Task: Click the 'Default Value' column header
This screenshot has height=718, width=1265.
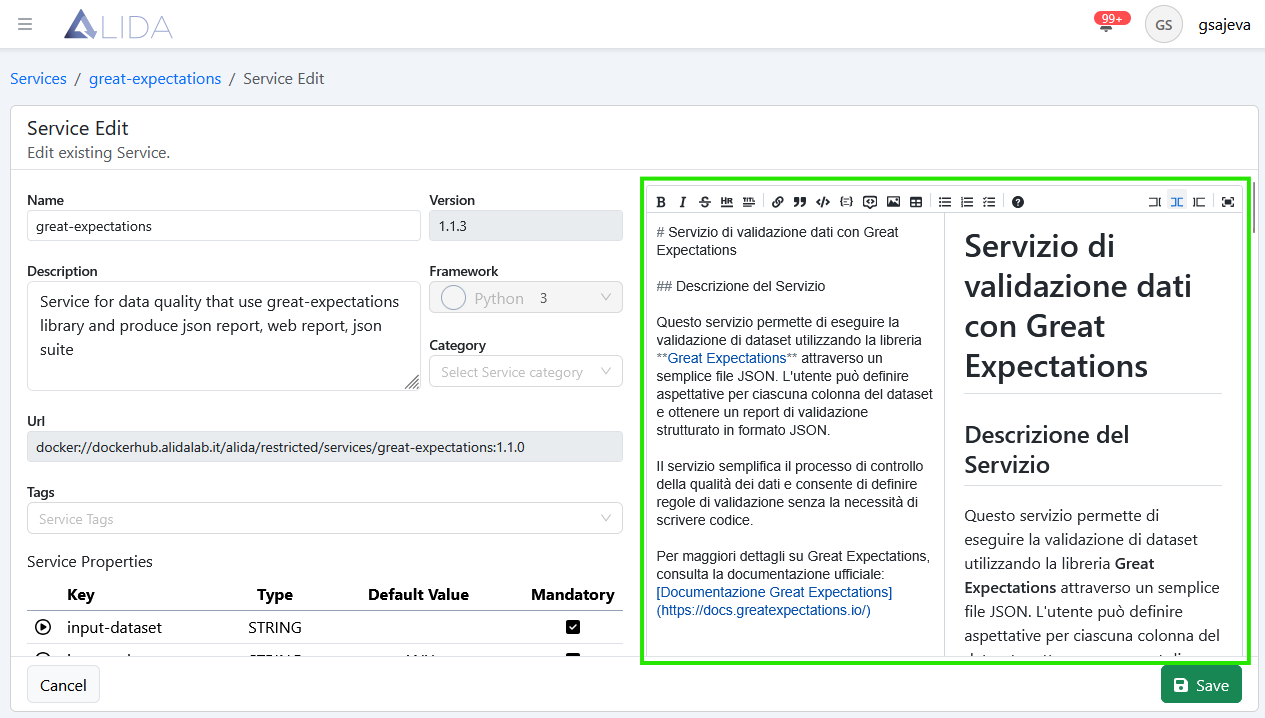Action: 418,594
